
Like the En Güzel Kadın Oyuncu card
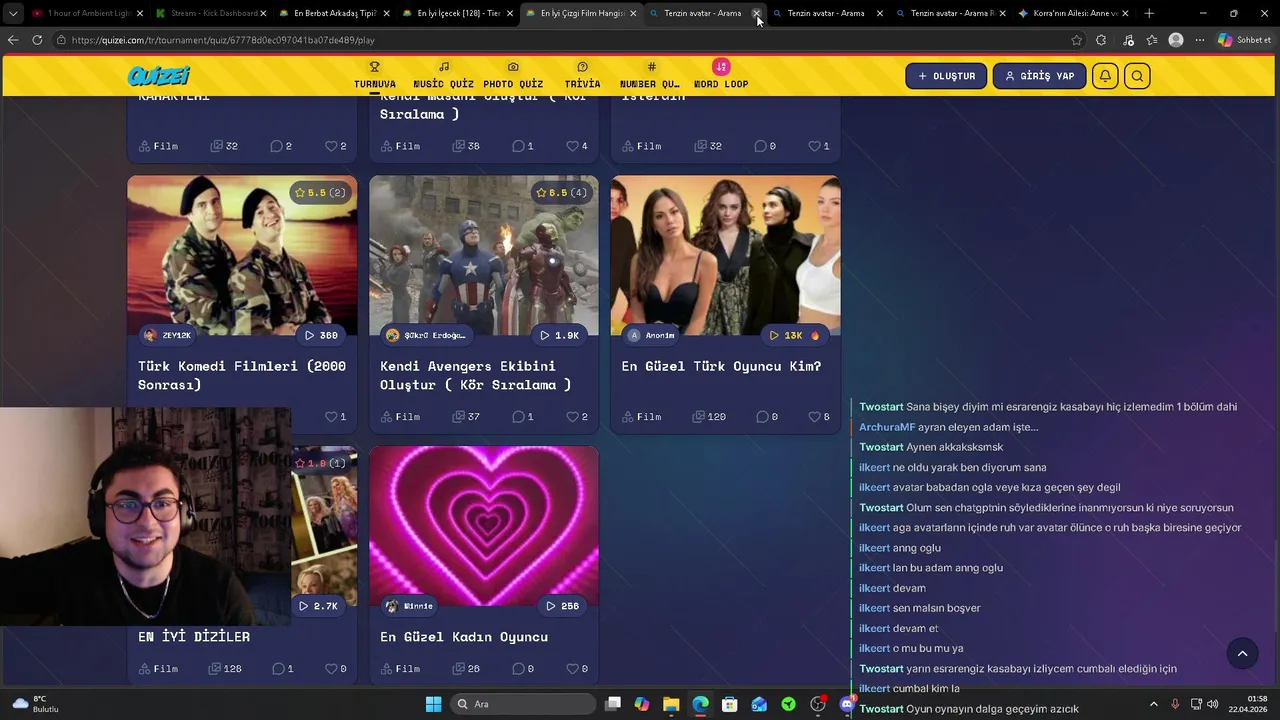(x=577, y=668)
